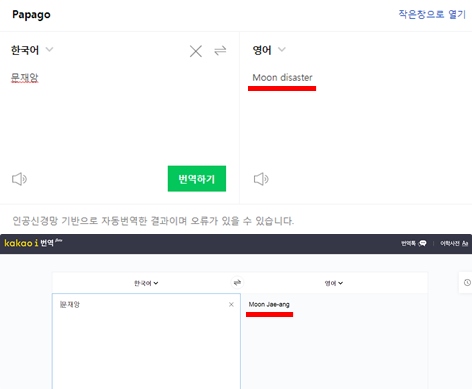
Task: Swap Papago source and target languages
Action: point(220,50)
